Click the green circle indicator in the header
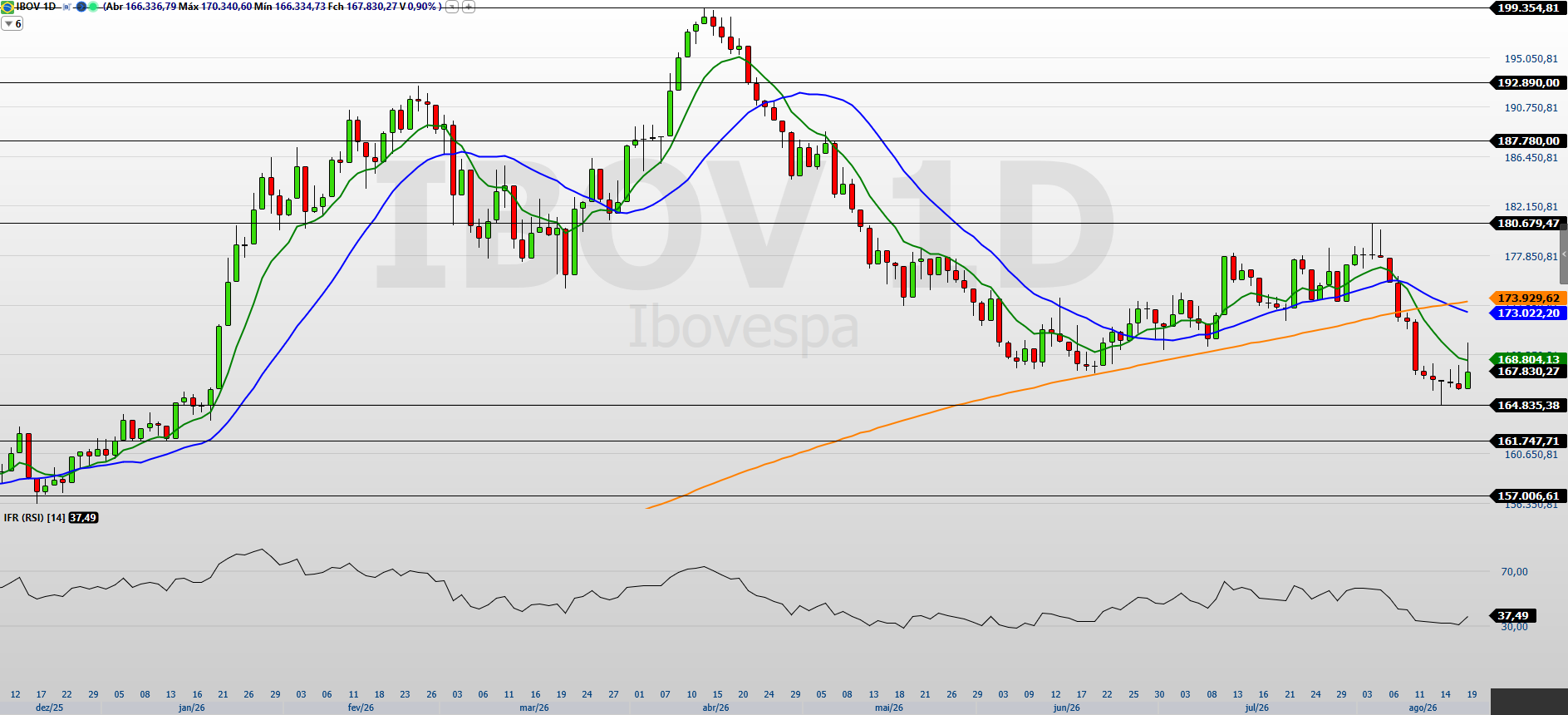 click(92, 7)
